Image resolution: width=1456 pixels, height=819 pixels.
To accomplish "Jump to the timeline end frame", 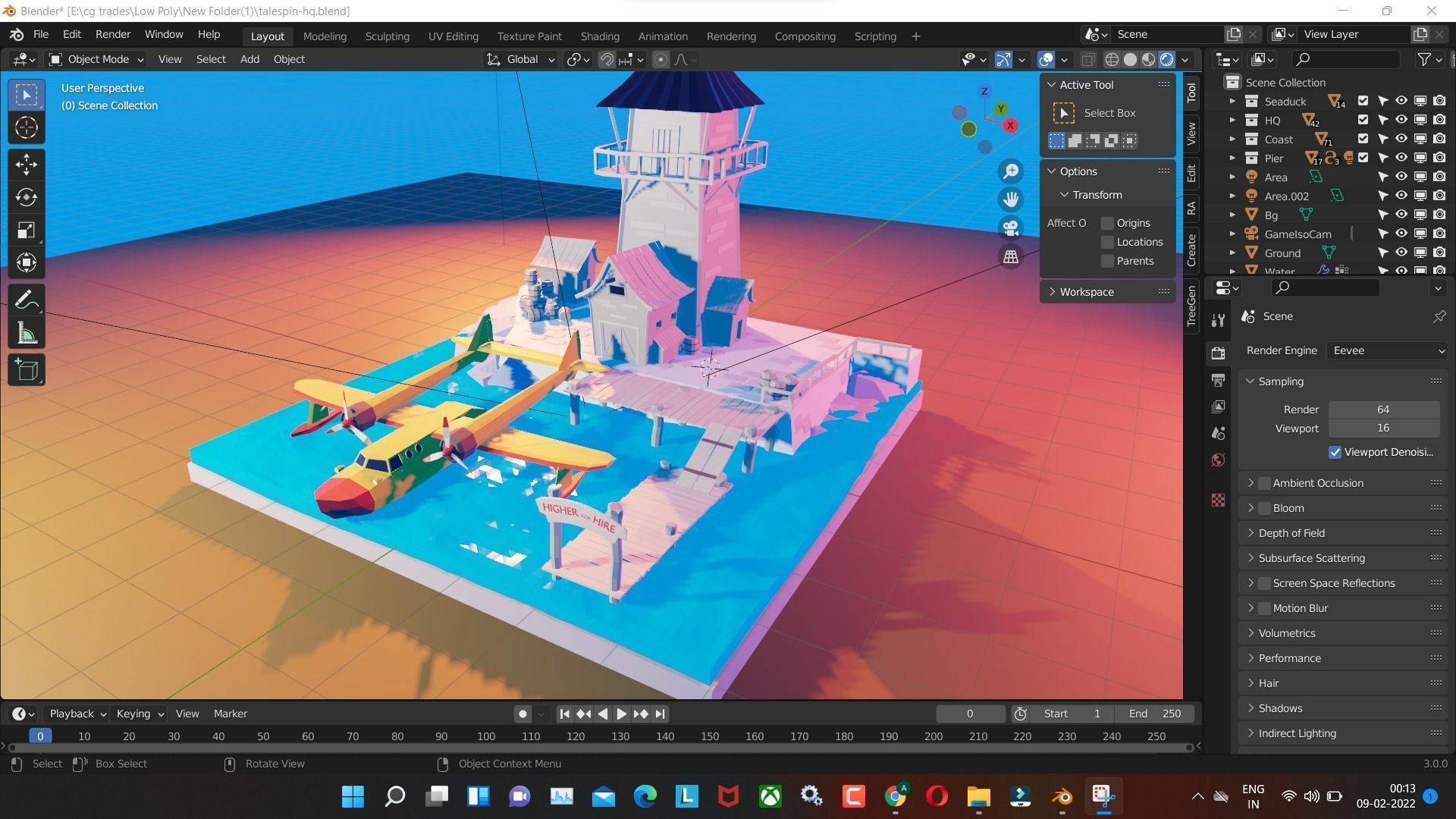I will point(660,714).
